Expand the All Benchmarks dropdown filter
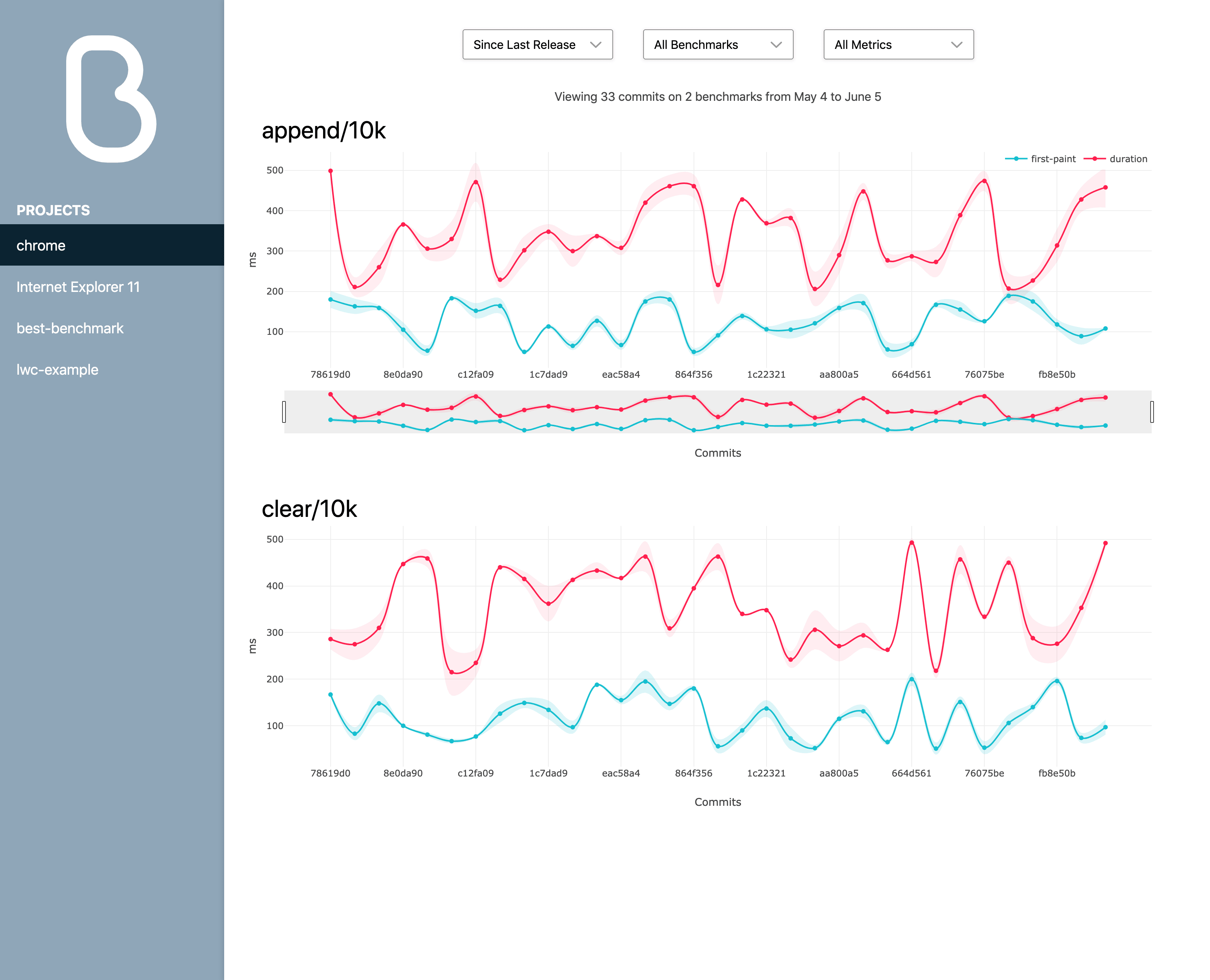This screenshot has height=980, width=1210. (x=717, y=44)
